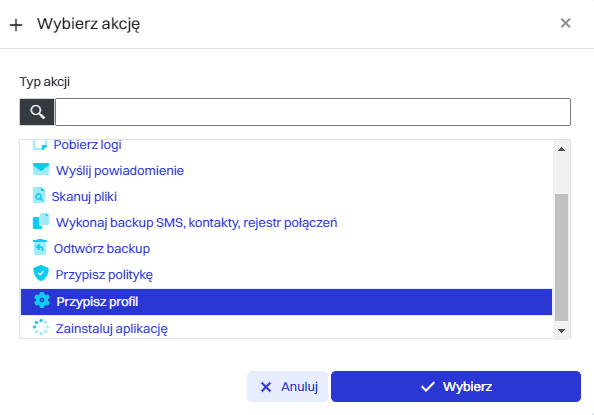Cancel the dialog with Anuluj
This screenshot has width=594, height=415.
[x=288, y=387]
